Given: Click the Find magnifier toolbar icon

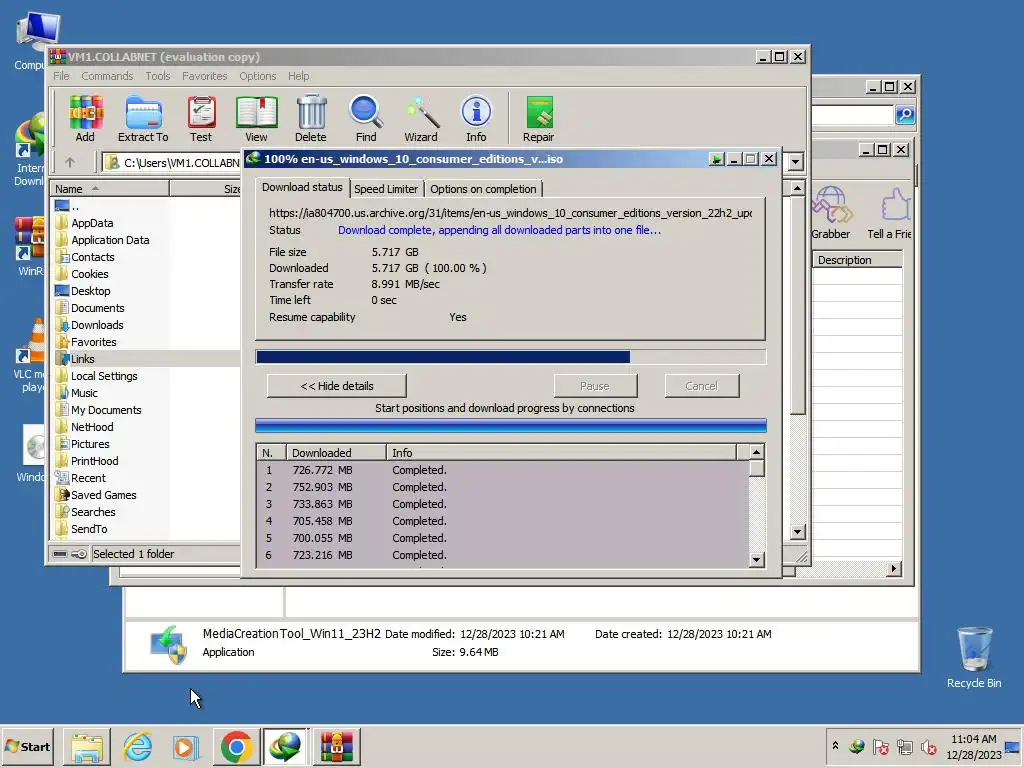Looking at the screenshot, I should (366, 118).
